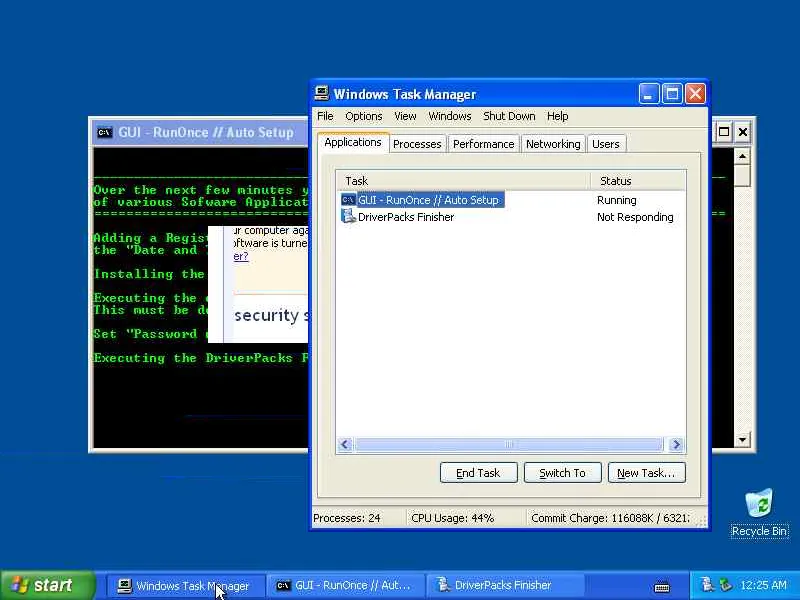800x600 pixels.
Task: Open the Recycle Bin desktop icon
Action: (759, 513)
